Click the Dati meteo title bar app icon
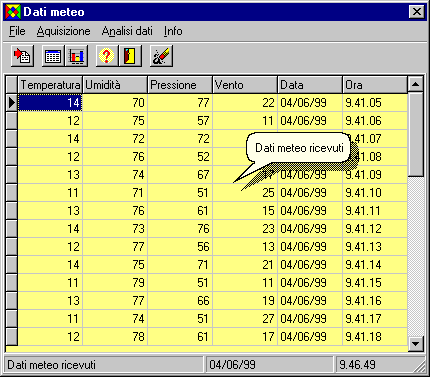430x377 pixels. 13,12
